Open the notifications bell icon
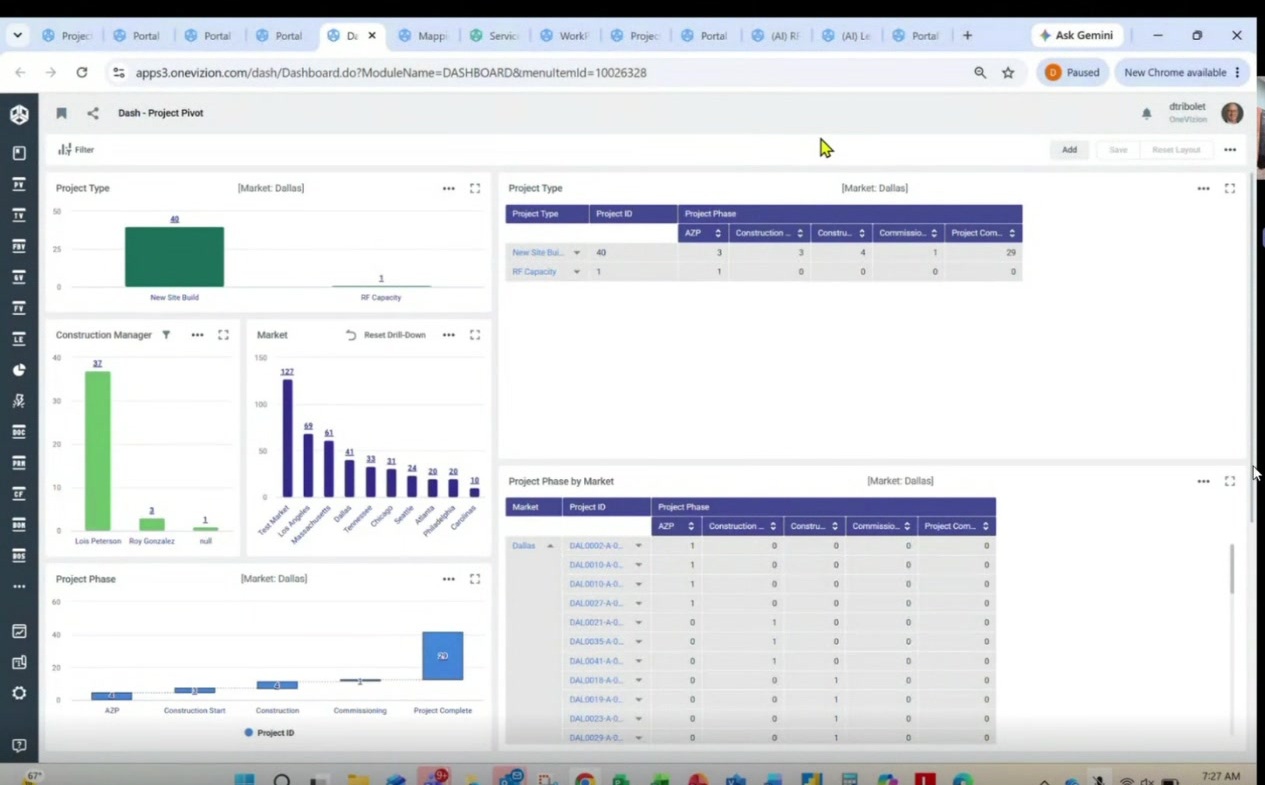This screenshot has width=1265, height=785. pos(1147,114)
